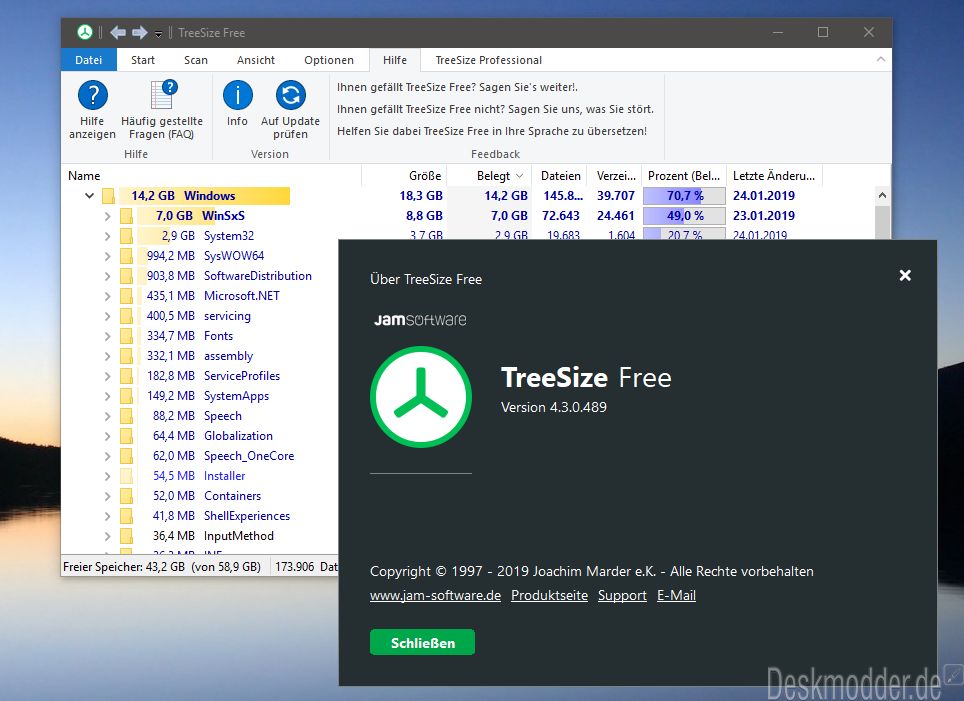Screen dimensions: 964x701
Task: Click the scrollbar up arrow in tree list
Action: click(882, 196)
